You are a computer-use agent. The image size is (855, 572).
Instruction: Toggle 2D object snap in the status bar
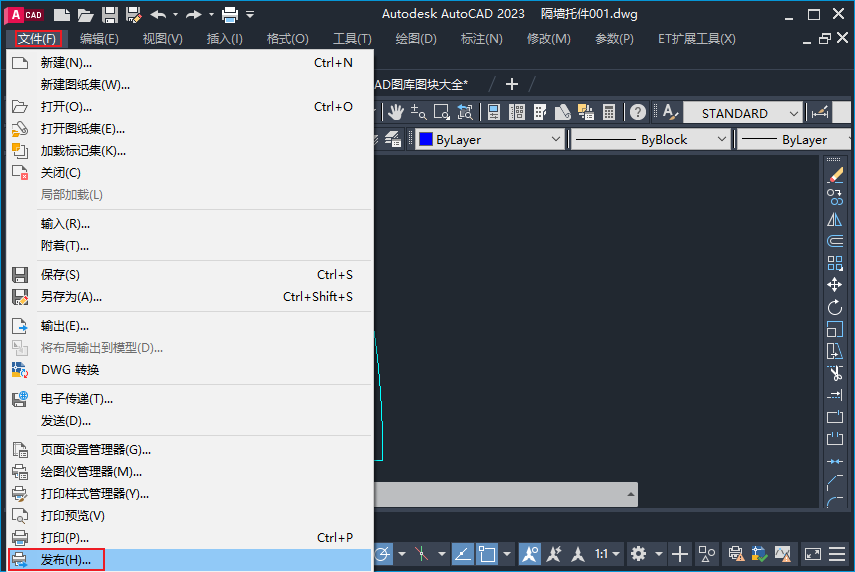488,553
